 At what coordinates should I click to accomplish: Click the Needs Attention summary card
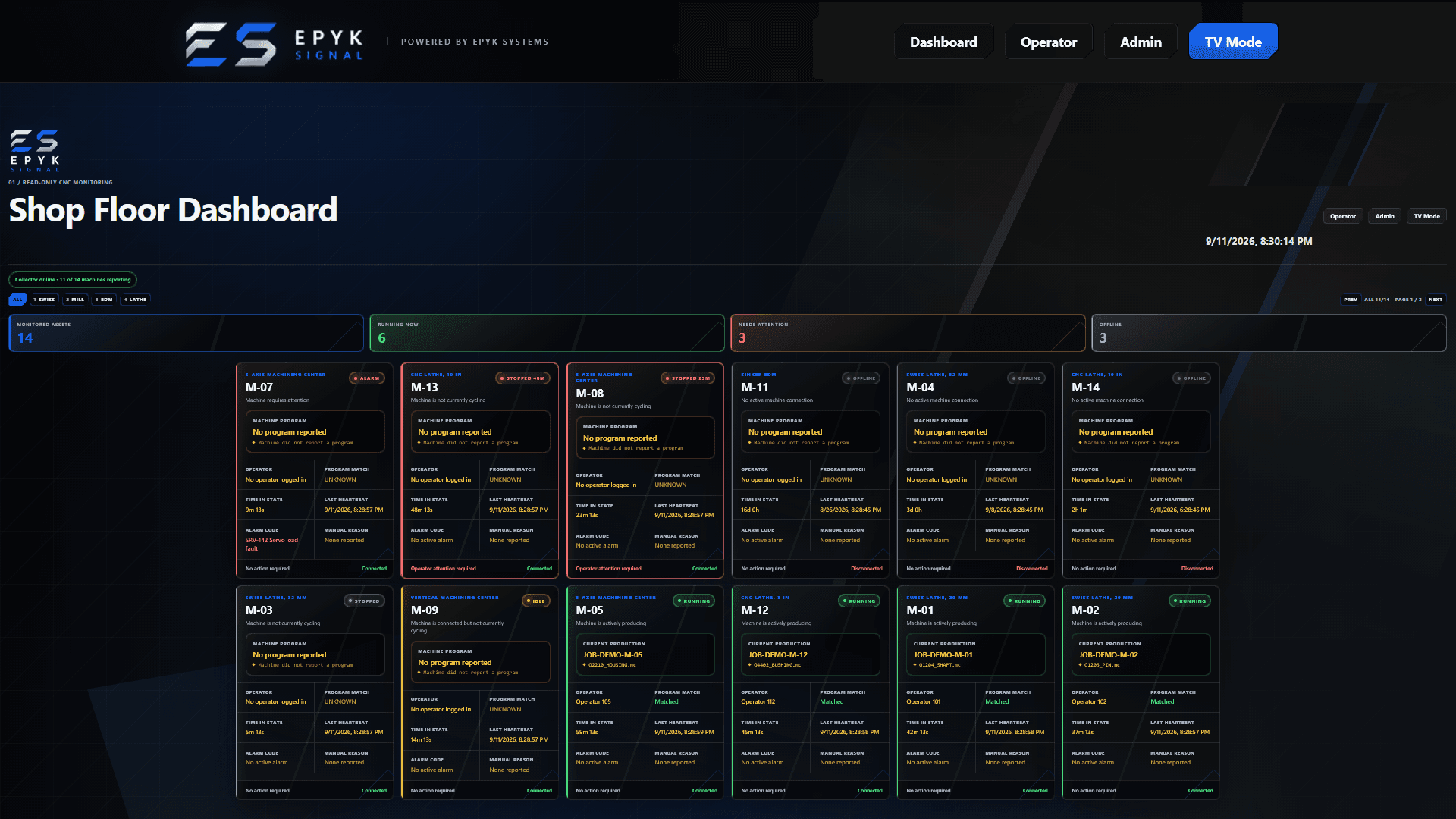pos(908,333)
